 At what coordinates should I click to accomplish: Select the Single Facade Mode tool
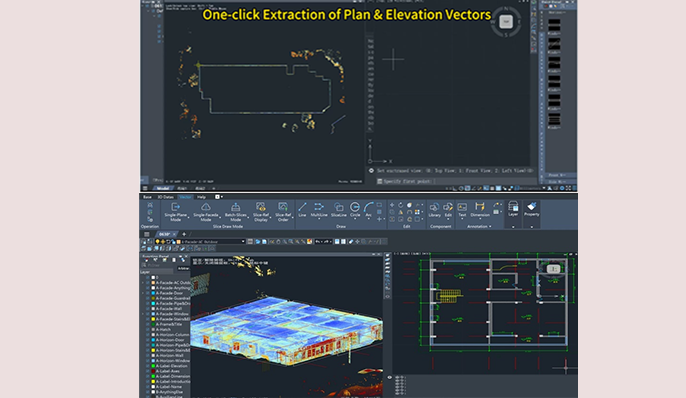click(x=206, y=212)
